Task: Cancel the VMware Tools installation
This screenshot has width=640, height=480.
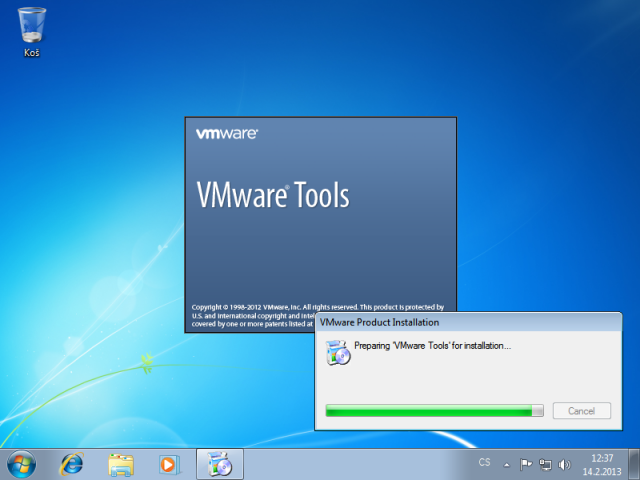Action: click(582, 411)
